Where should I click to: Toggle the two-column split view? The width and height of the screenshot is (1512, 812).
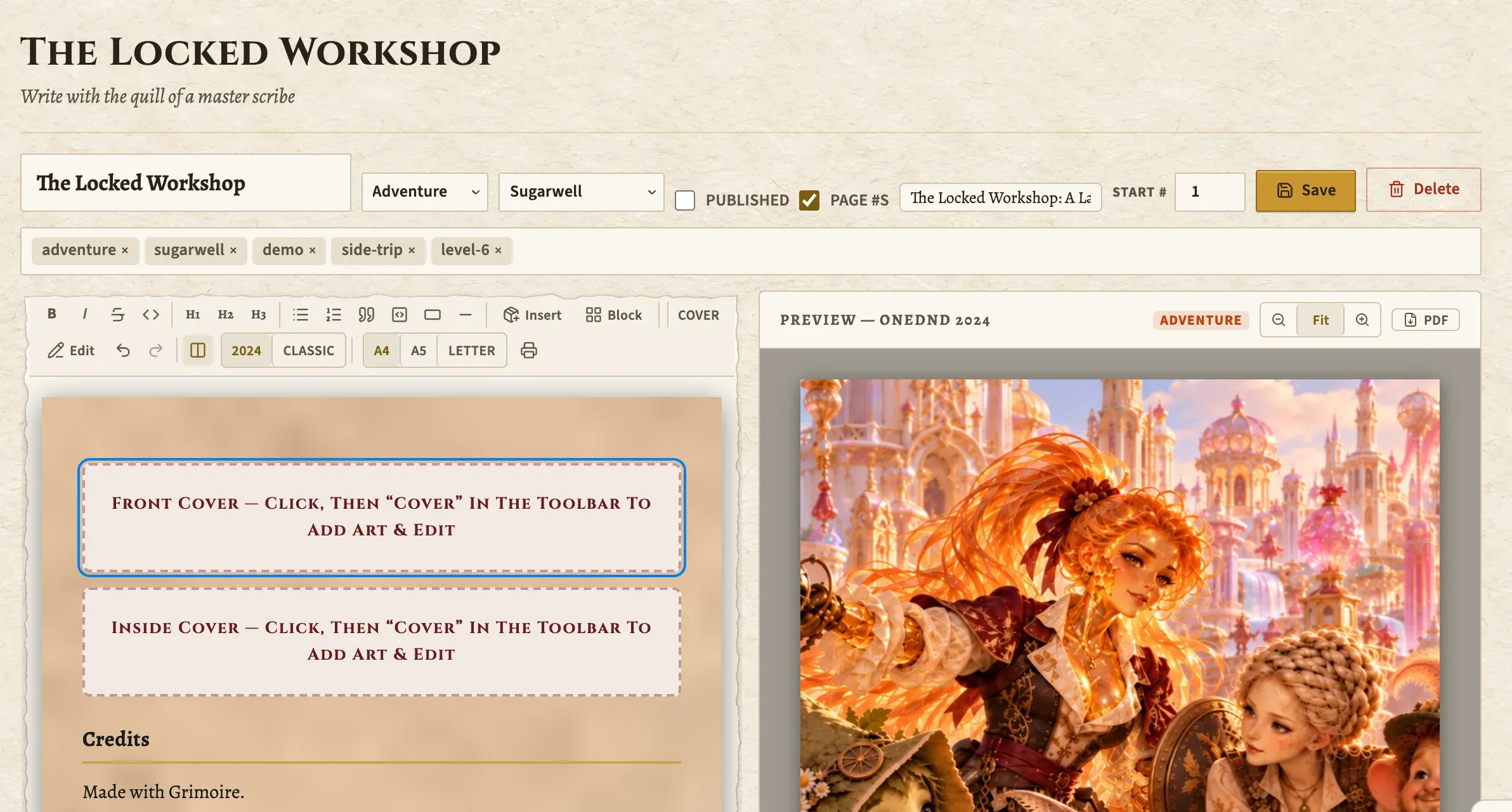pyautogui.click(x=198, y=350)
